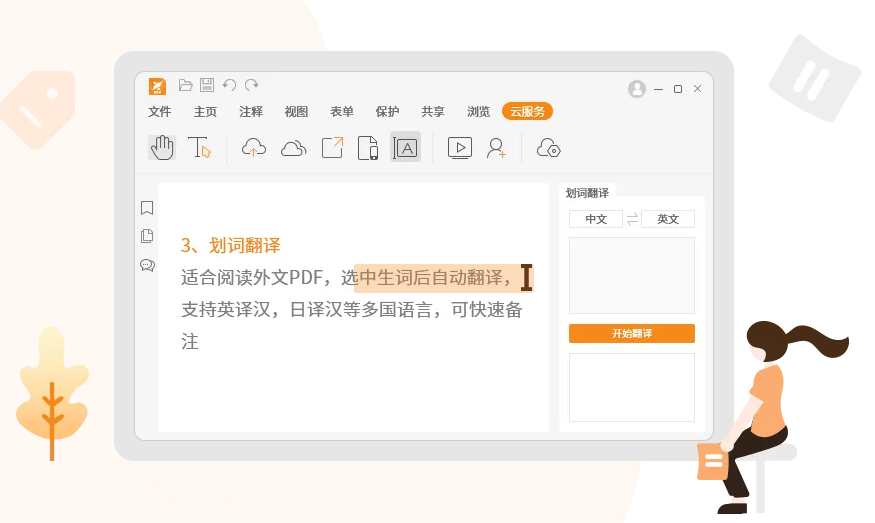Close the PDF reader window
The height and width of the screenshot is (523, 875).
tap(698, 89)
